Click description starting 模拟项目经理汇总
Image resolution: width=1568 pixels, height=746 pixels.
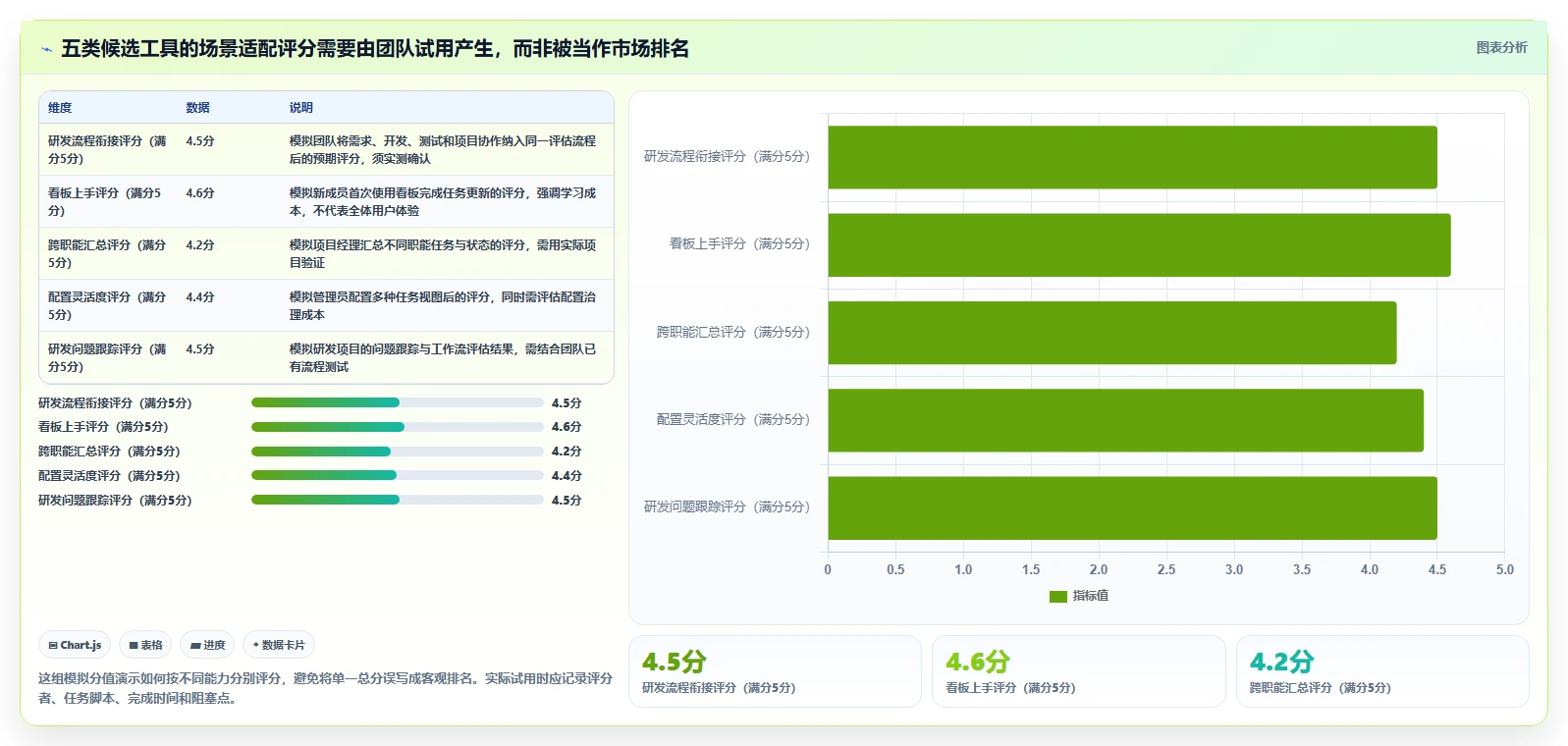point(443,254)
